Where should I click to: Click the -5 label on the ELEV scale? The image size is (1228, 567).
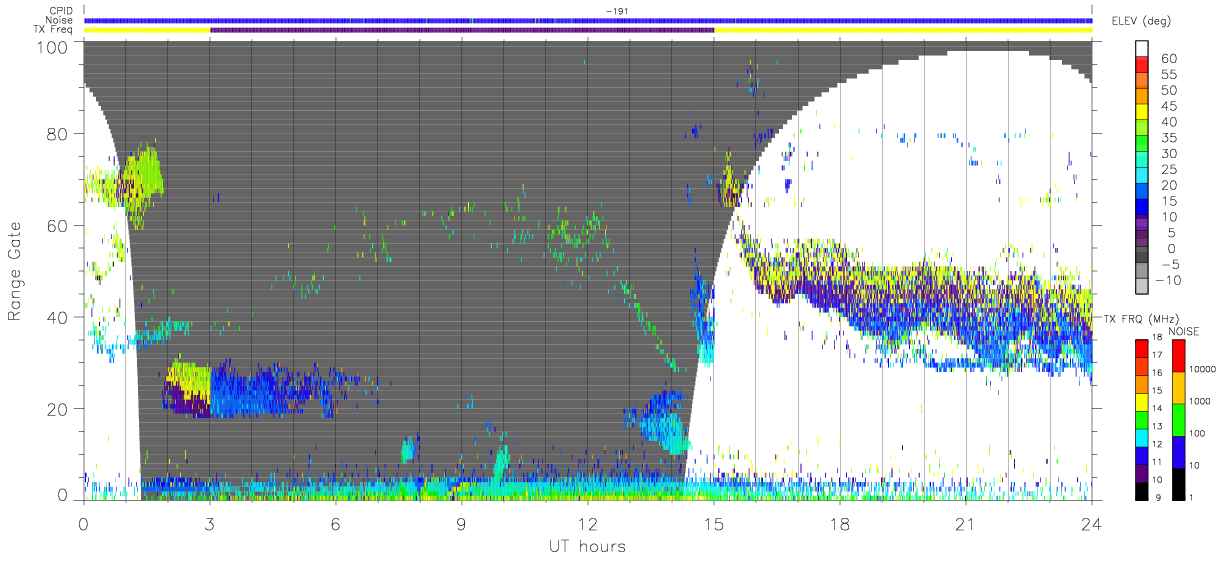1169,264
